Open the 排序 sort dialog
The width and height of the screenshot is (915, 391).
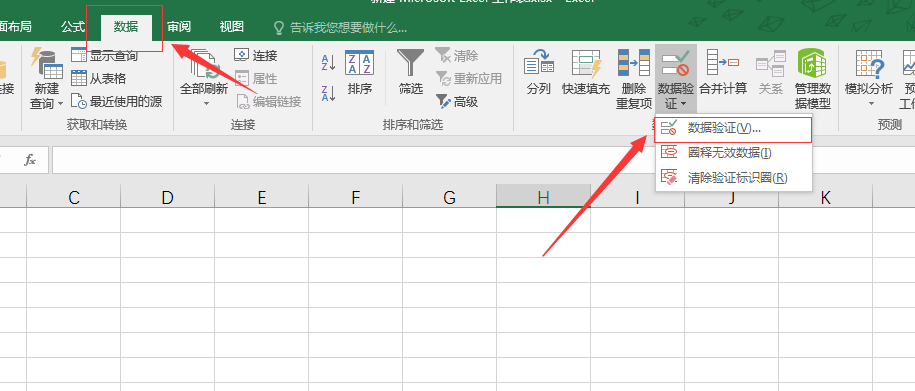coord(359,73)
